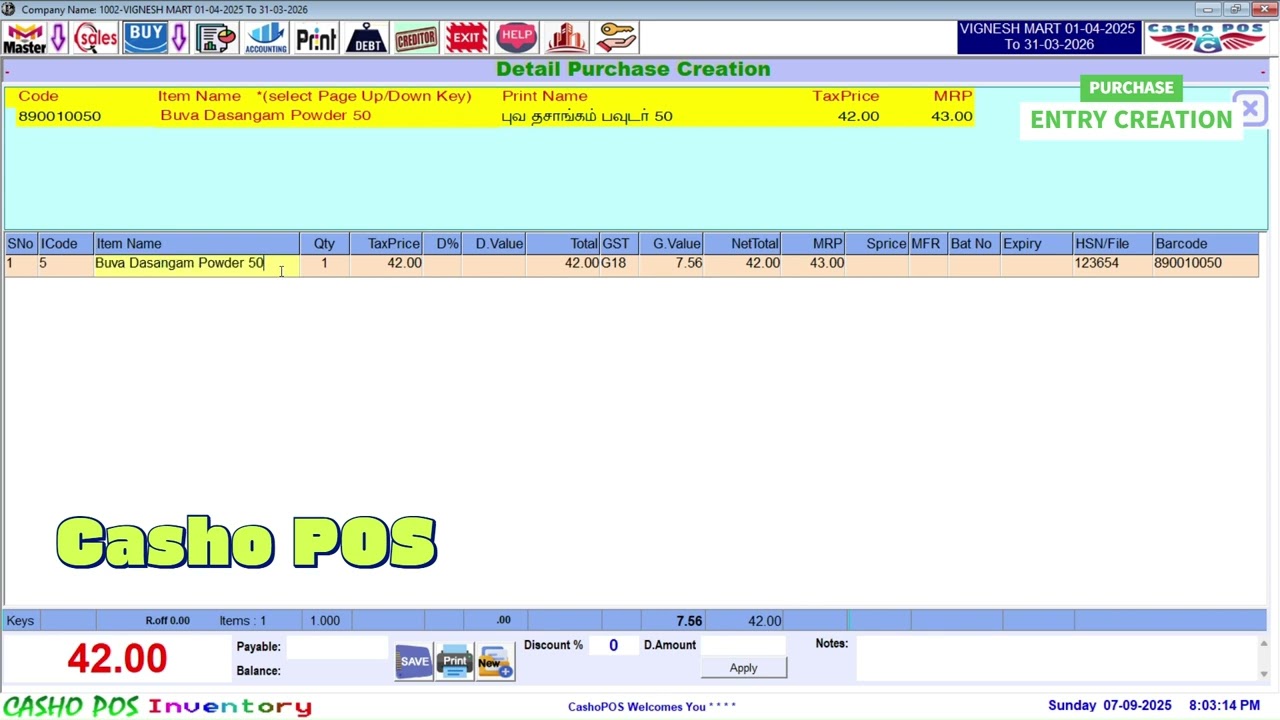Open the Master menu icon
Screen dimensions: 1280x720
[x=24, y=39]
